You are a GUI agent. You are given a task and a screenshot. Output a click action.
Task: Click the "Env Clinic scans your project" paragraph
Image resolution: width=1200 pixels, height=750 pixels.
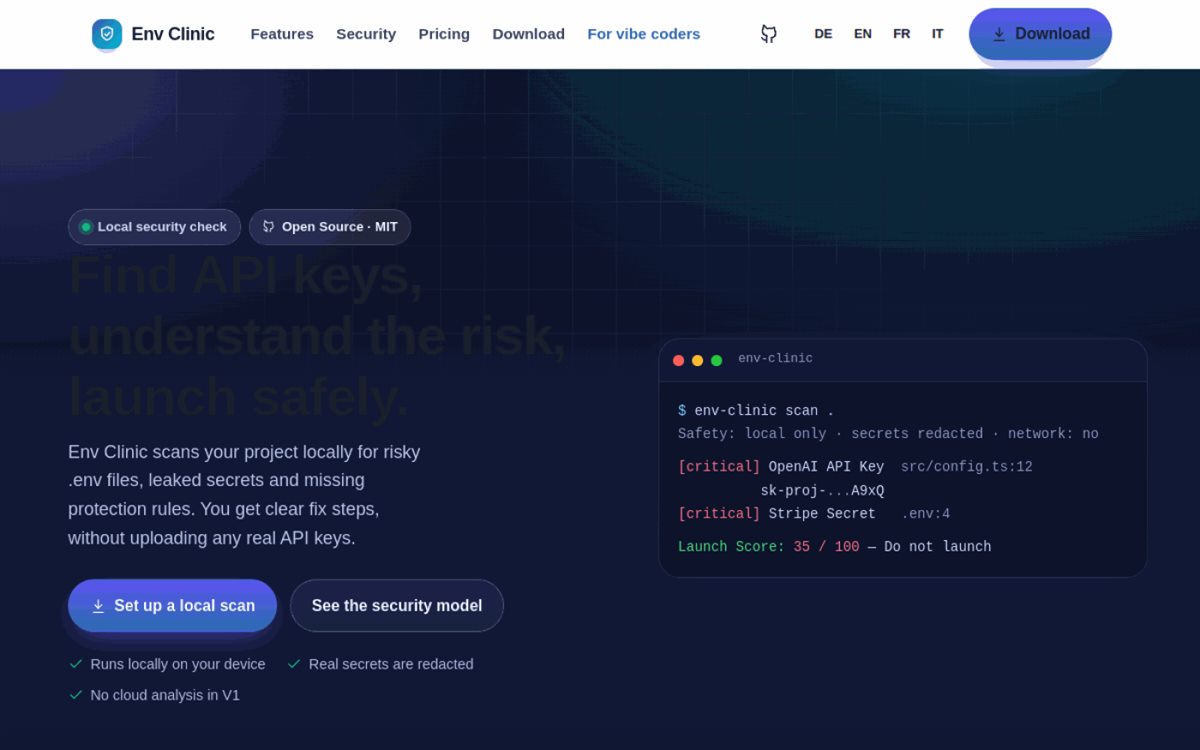click(244, 495)
